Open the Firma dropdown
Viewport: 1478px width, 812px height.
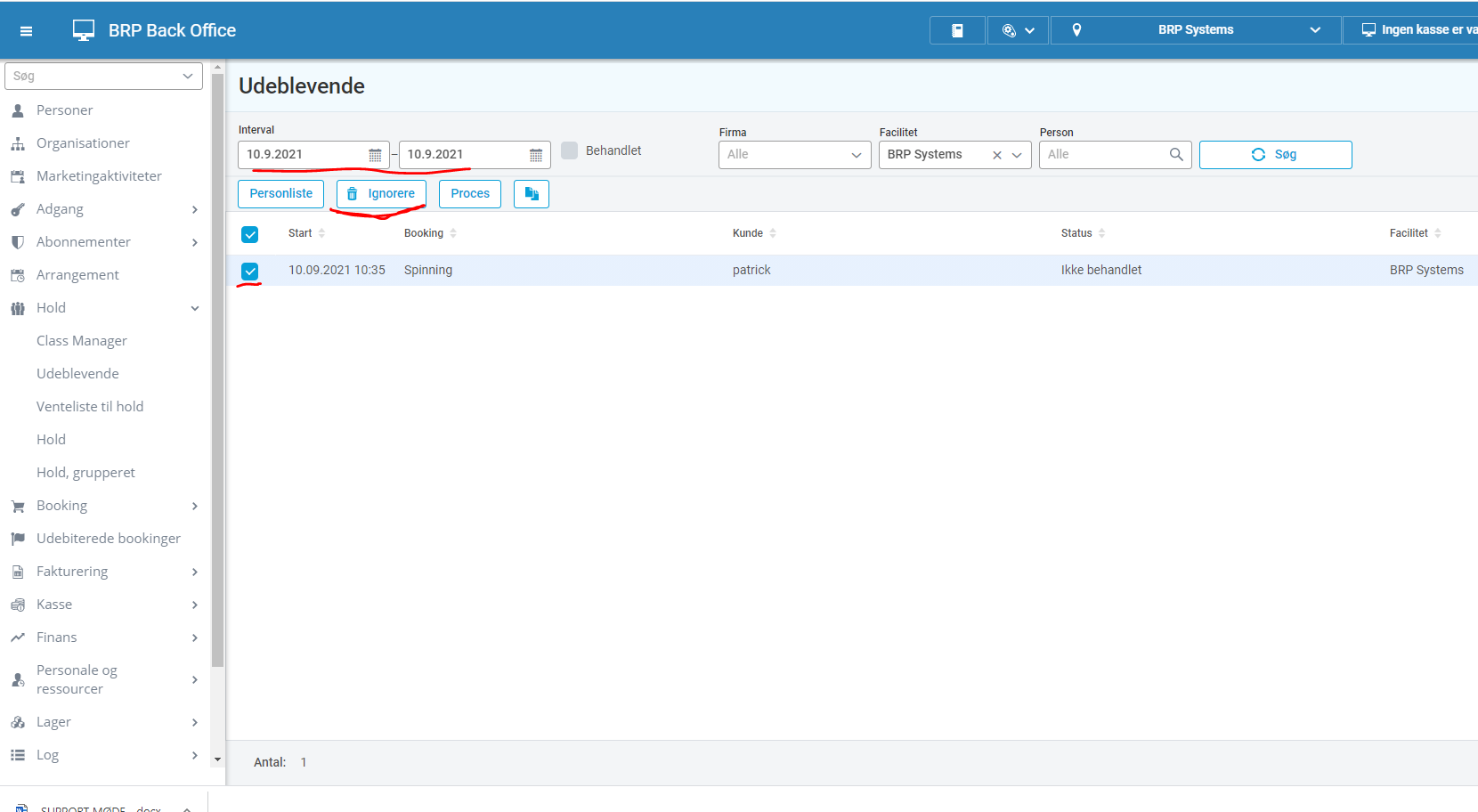[x=795, y=155]
